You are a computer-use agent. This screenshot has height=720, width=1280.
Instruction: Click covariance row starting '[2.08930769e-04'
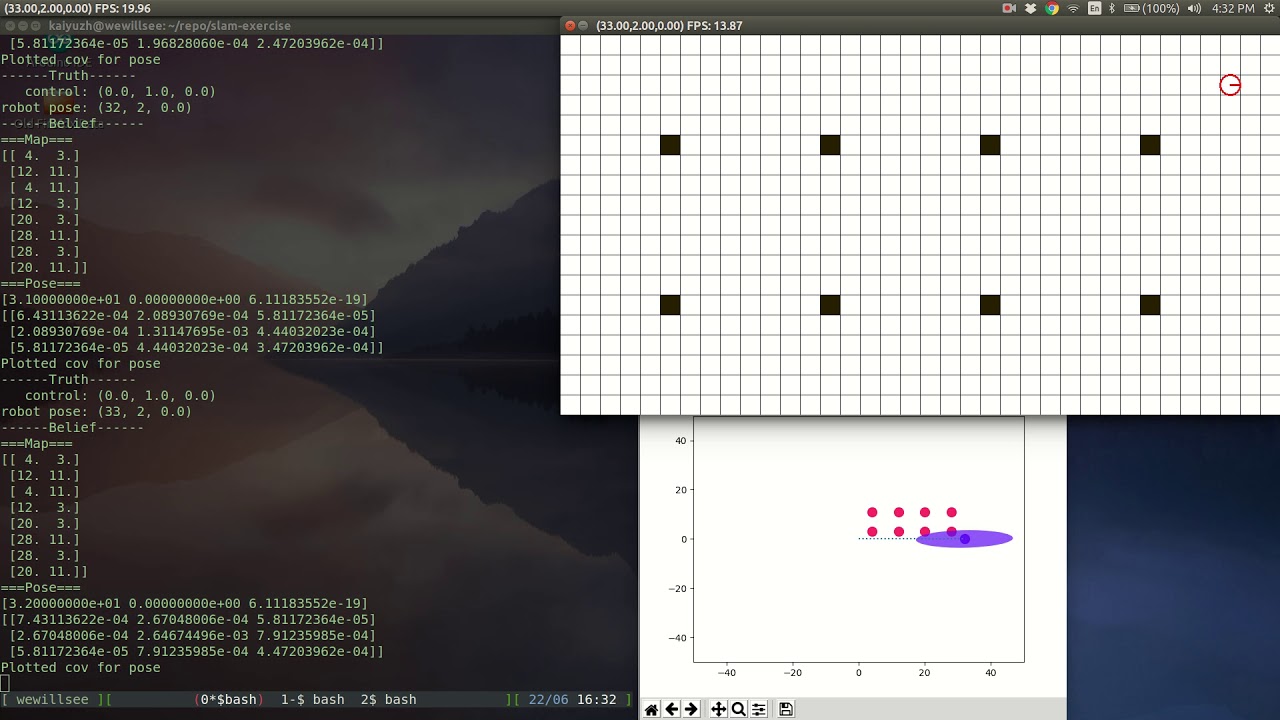coord(192,332)
